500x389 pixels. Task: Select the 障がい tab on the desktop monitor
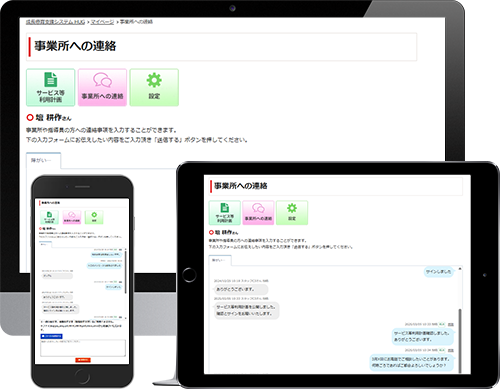pos(43,161)
